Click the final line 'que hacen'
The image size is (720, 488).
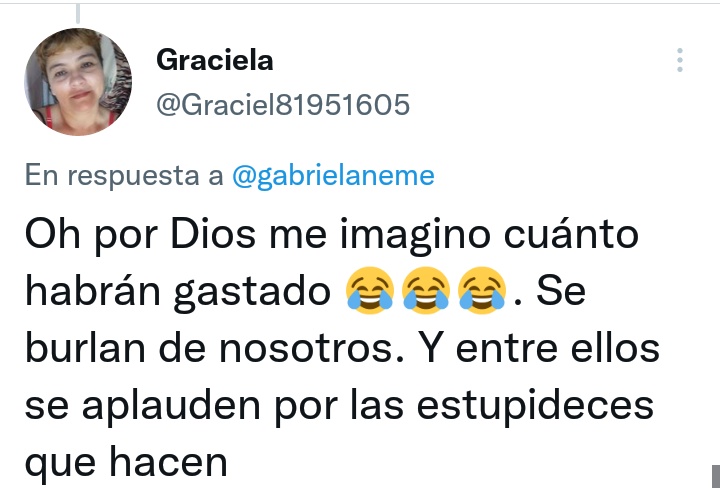click(126, 464)
